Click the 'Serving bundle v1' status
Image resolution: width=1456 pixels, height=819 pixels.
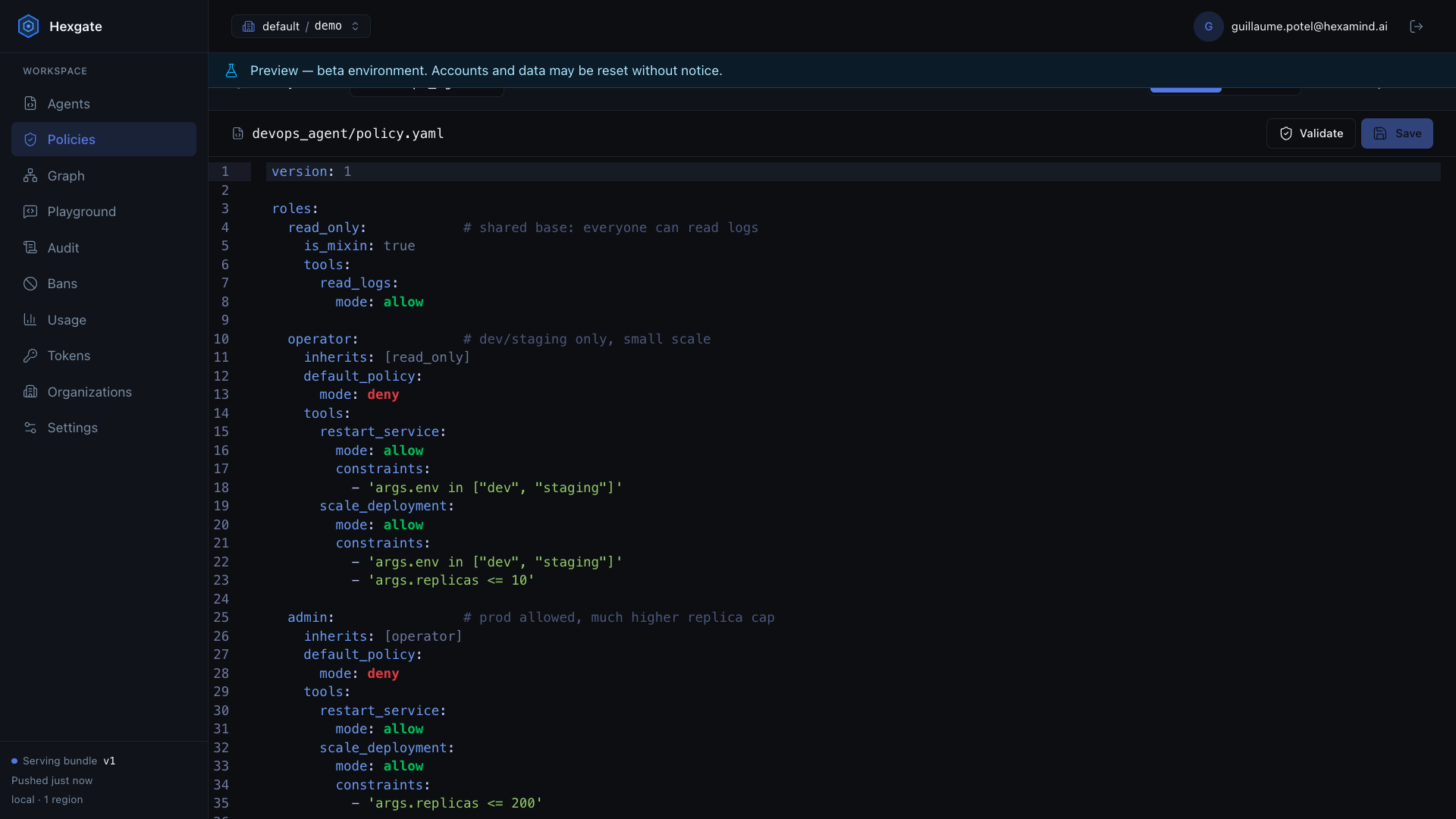(64, 761)
